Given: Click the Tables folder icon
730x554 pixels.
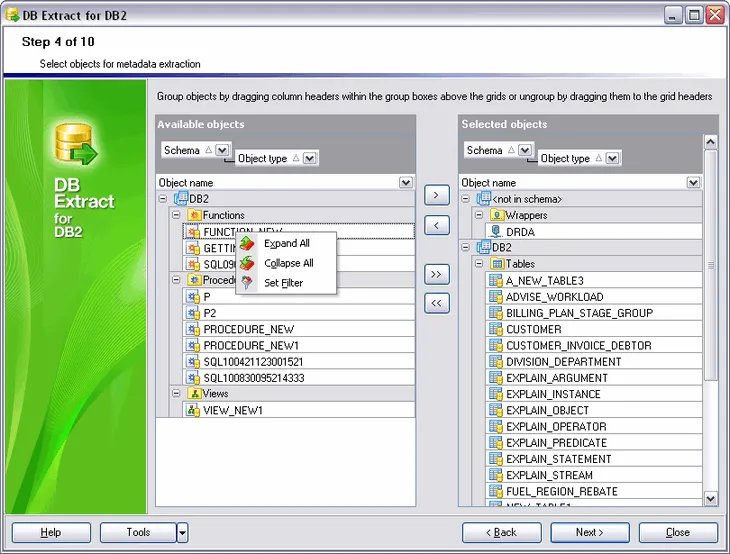Looking at the screenshot, I should (497, 264).
